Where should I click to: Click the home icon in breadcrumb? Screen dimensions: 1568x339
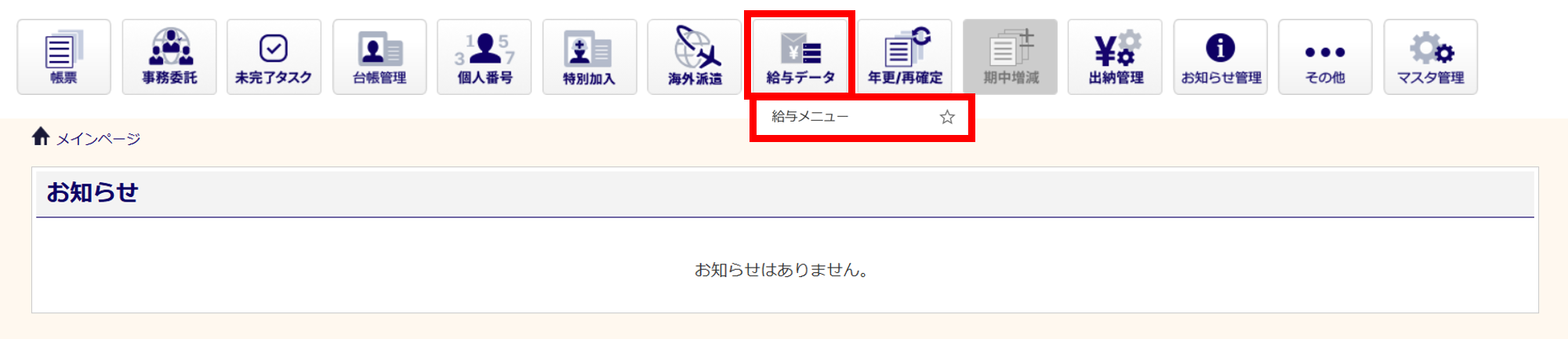pyautogui.click(x=41, y=137)
